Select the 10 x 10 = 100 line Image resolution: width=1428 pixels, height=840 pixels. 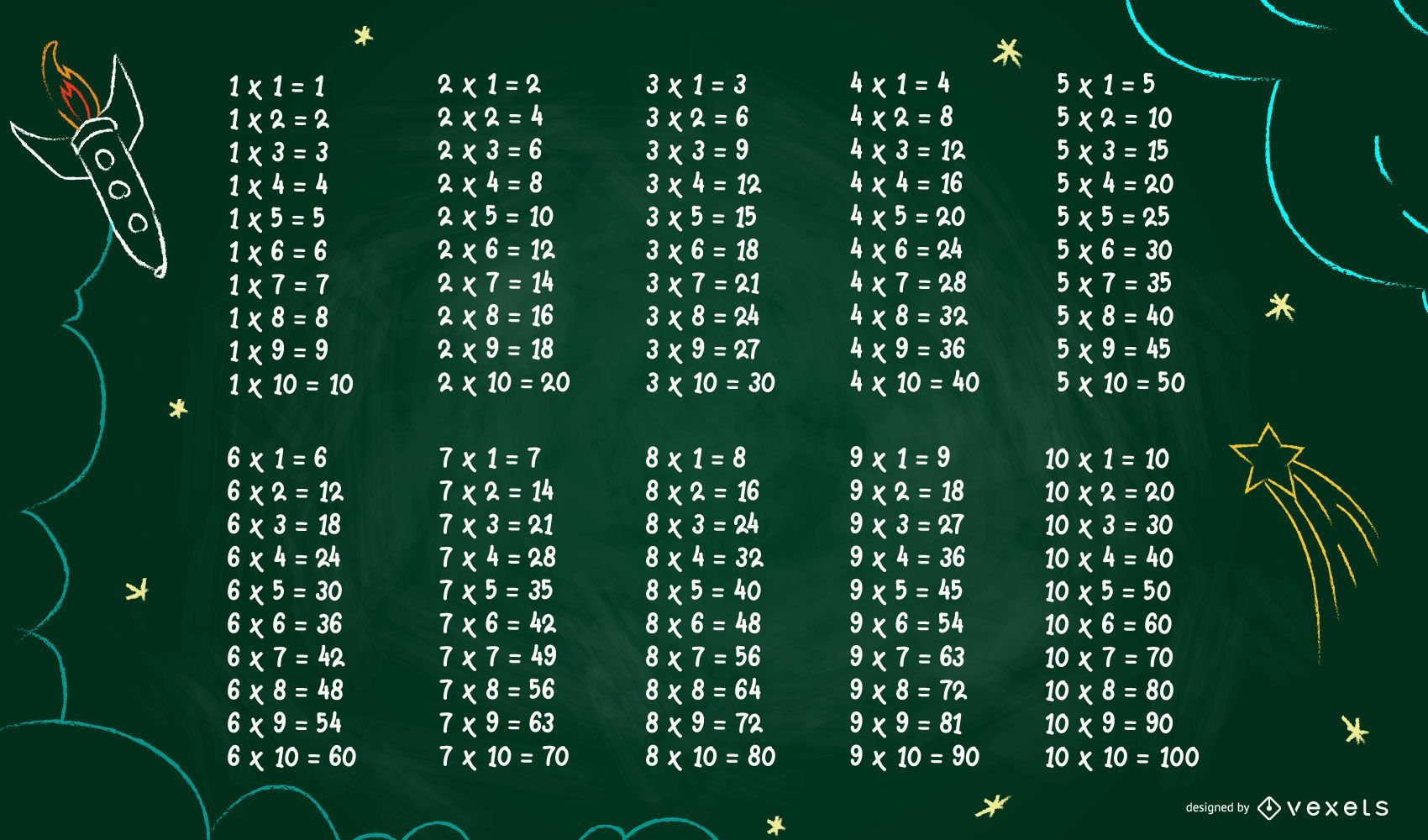(x=1121, y=758)
